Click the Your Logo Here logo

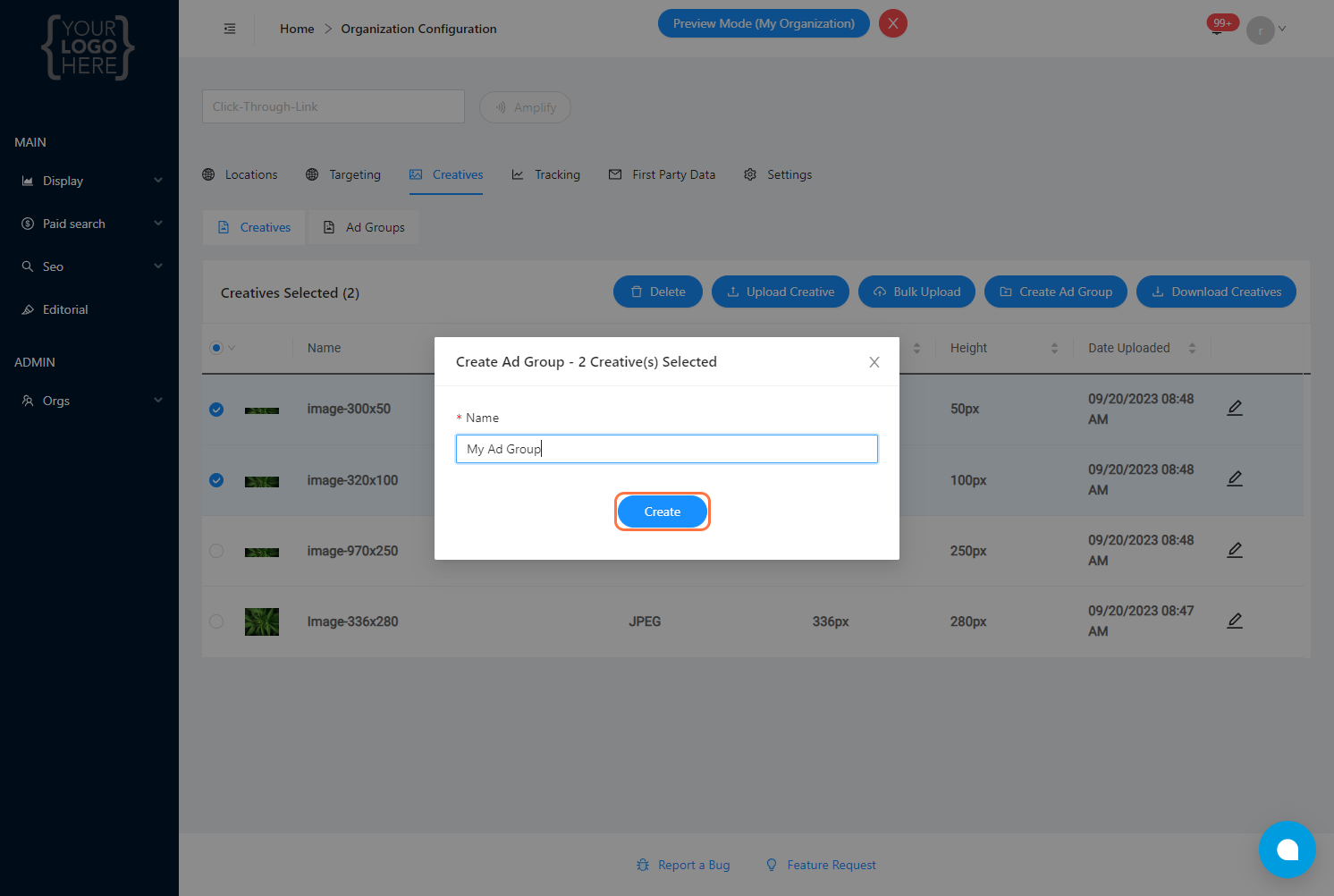89,47
